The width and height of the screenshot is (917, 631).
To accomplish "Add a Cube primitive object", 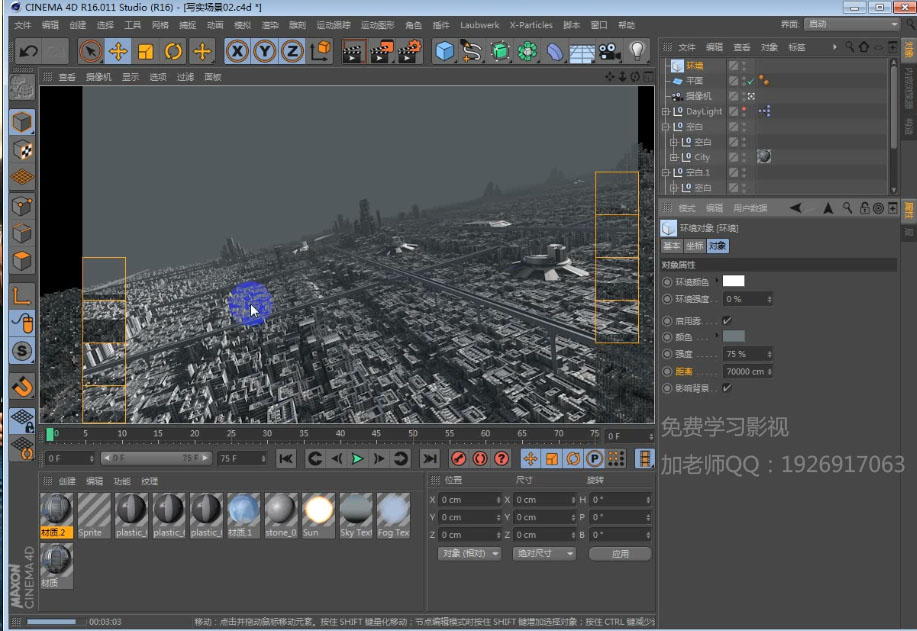I will 444,51.
